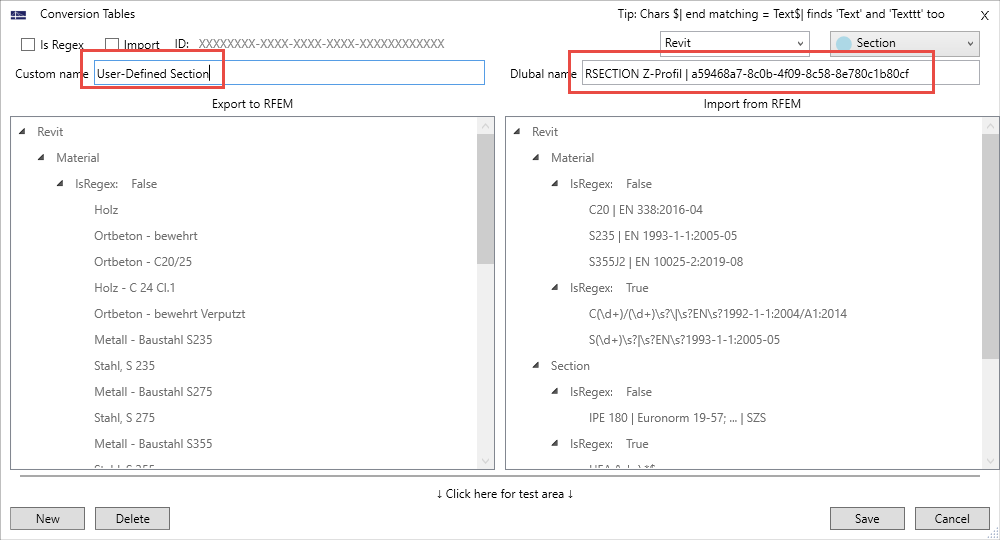Close the Conversion Tables window
Viewport: 1000px width, 540px height.
tap(985, 16)
